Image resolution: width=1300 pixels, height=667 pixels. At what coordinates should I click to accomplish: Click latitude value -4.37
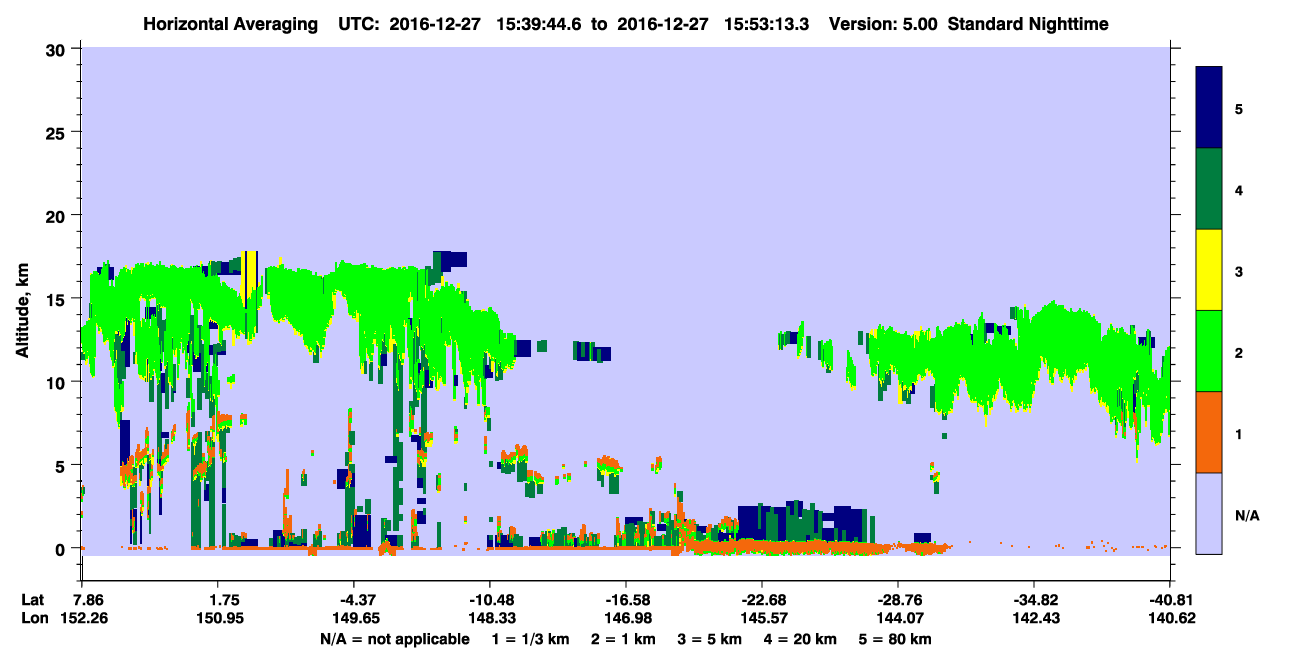coord(353,601)
